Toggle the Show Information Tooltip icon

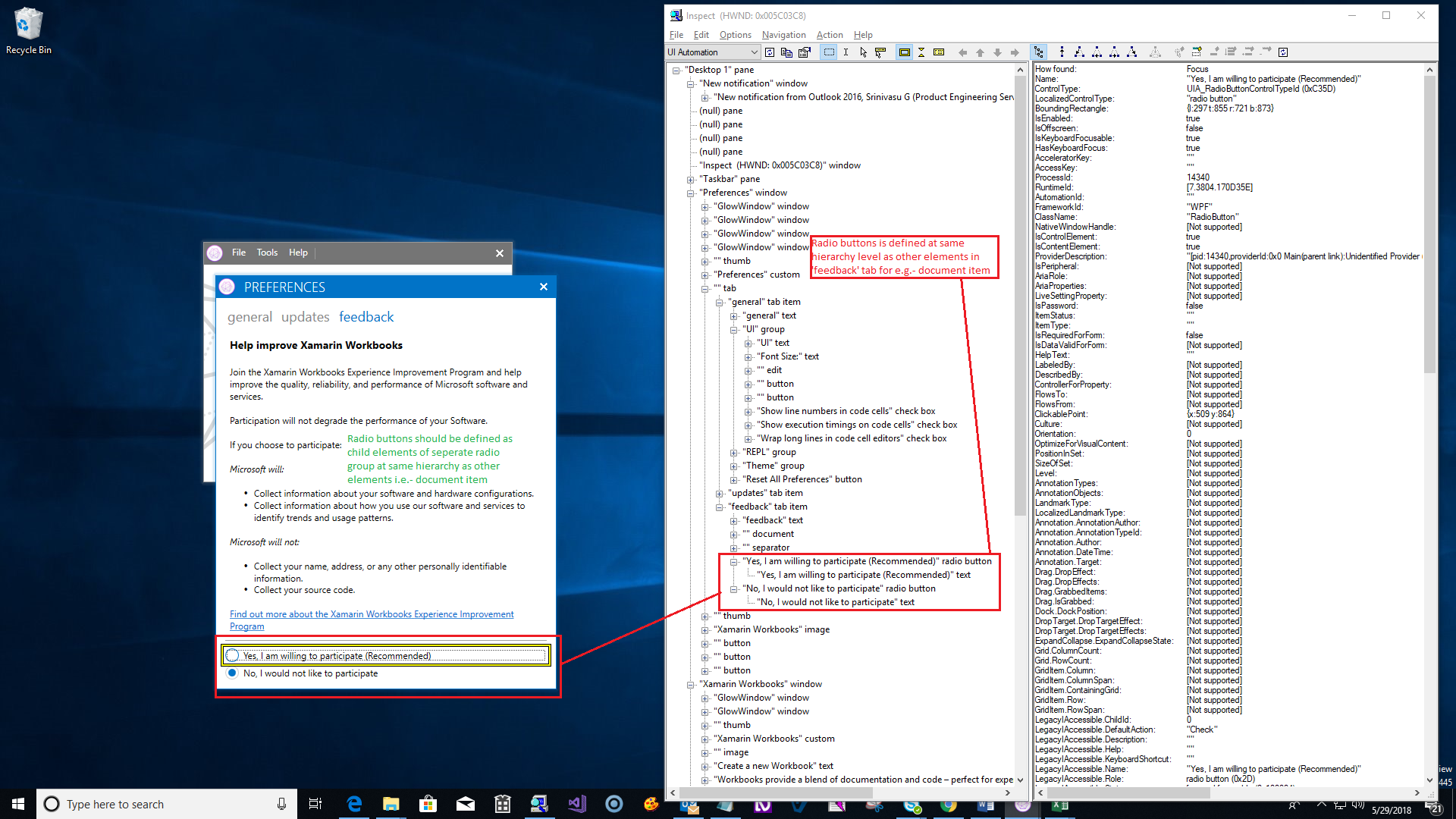[939, 52]
